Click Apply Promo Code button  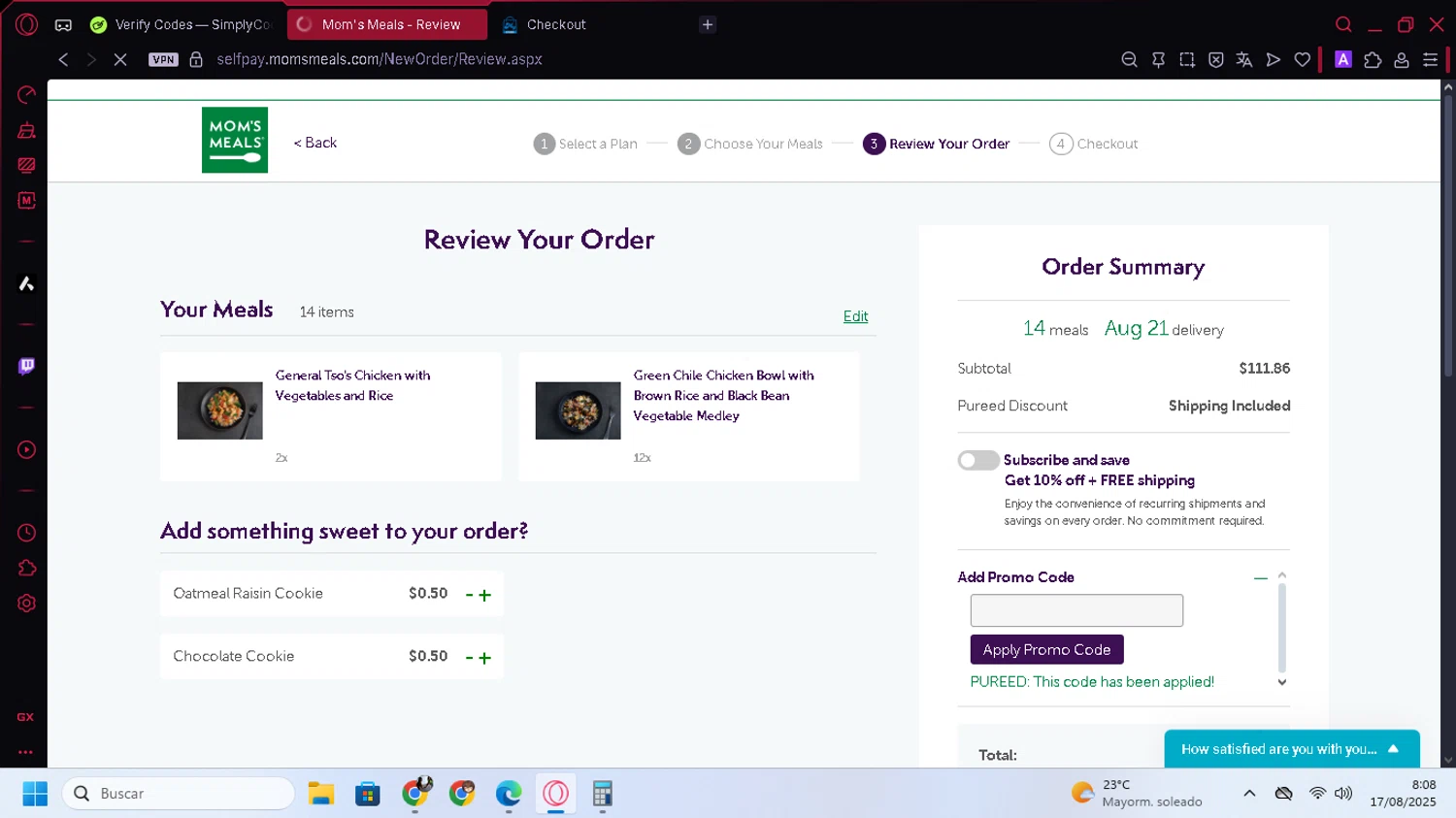(1046, 649)
